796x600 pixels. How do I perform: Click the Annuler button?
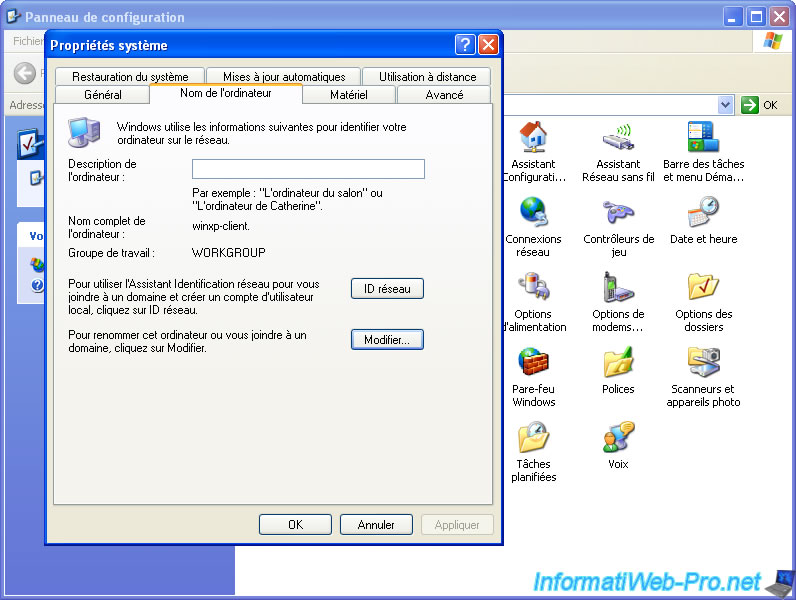[x=376, y=524]
